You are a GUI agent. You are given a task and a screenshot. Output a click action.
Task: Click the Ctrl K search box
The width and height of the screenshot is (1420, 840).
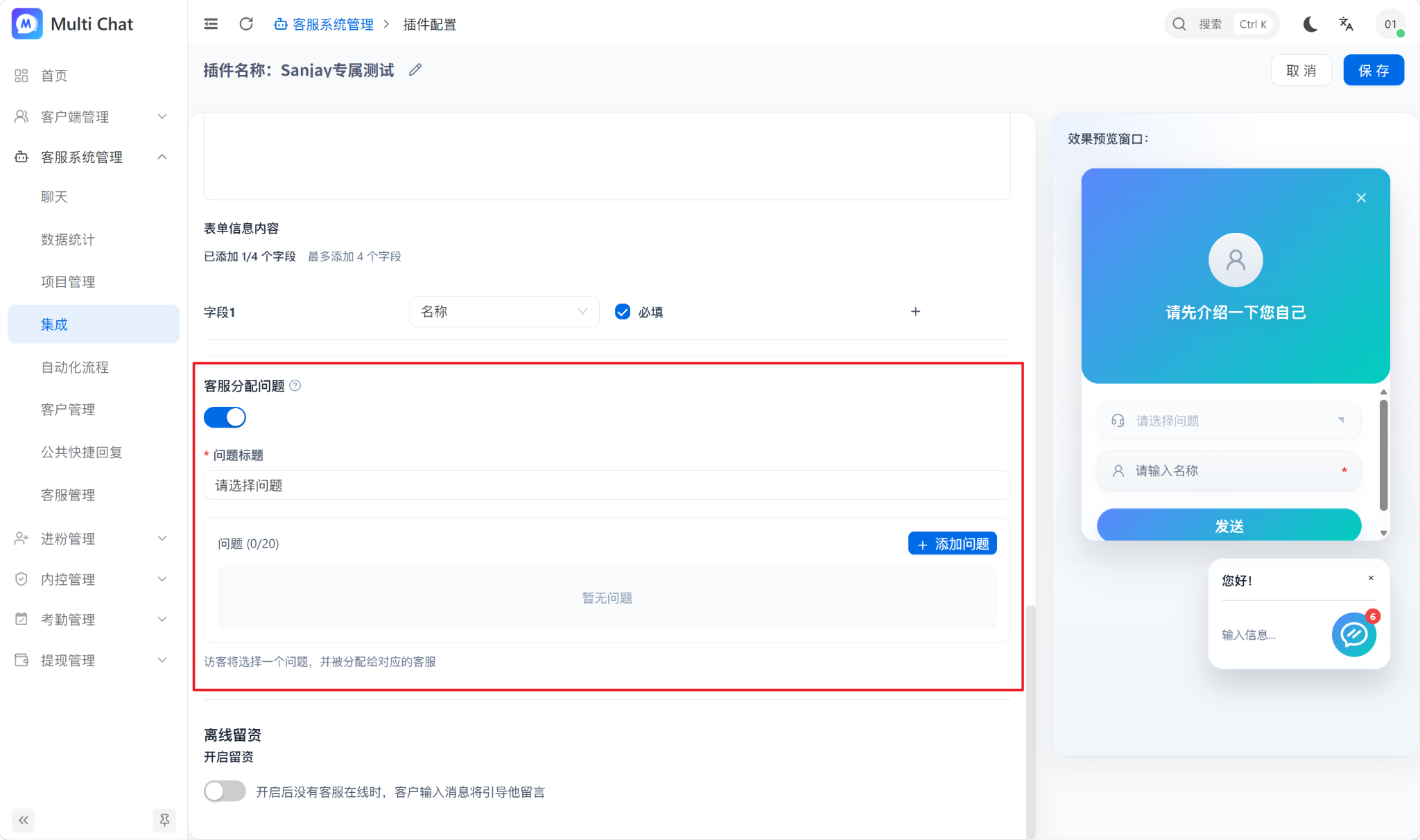(1222, 24)
